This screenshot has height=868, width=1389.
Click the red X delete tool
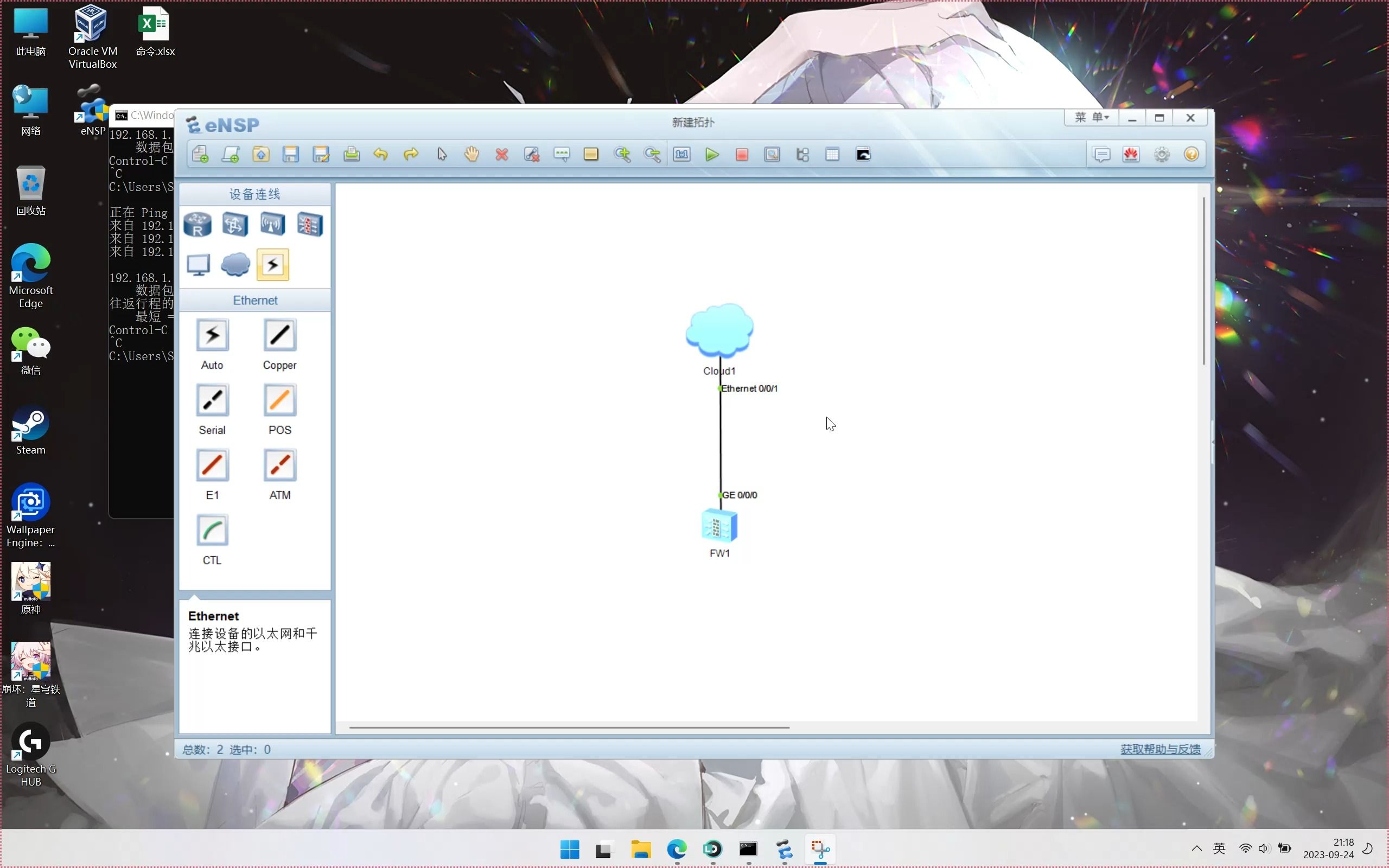(x=502, y=155)
